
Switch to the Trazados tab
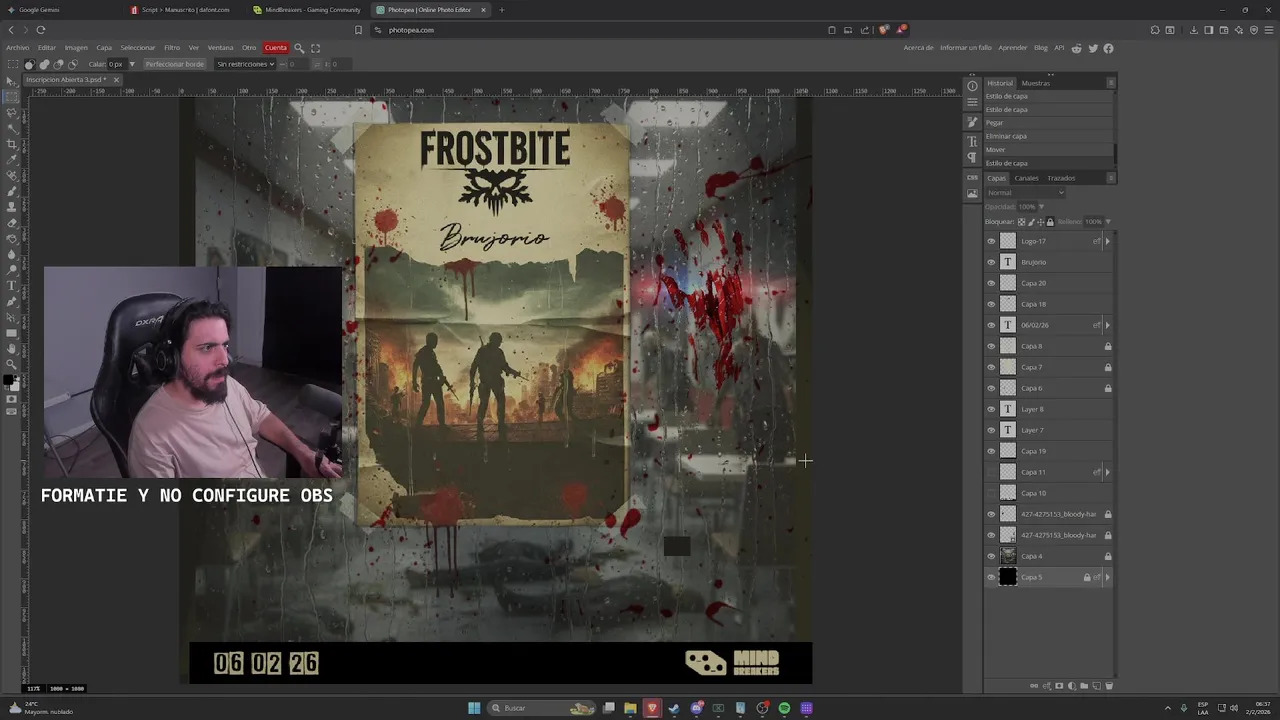1061,178
